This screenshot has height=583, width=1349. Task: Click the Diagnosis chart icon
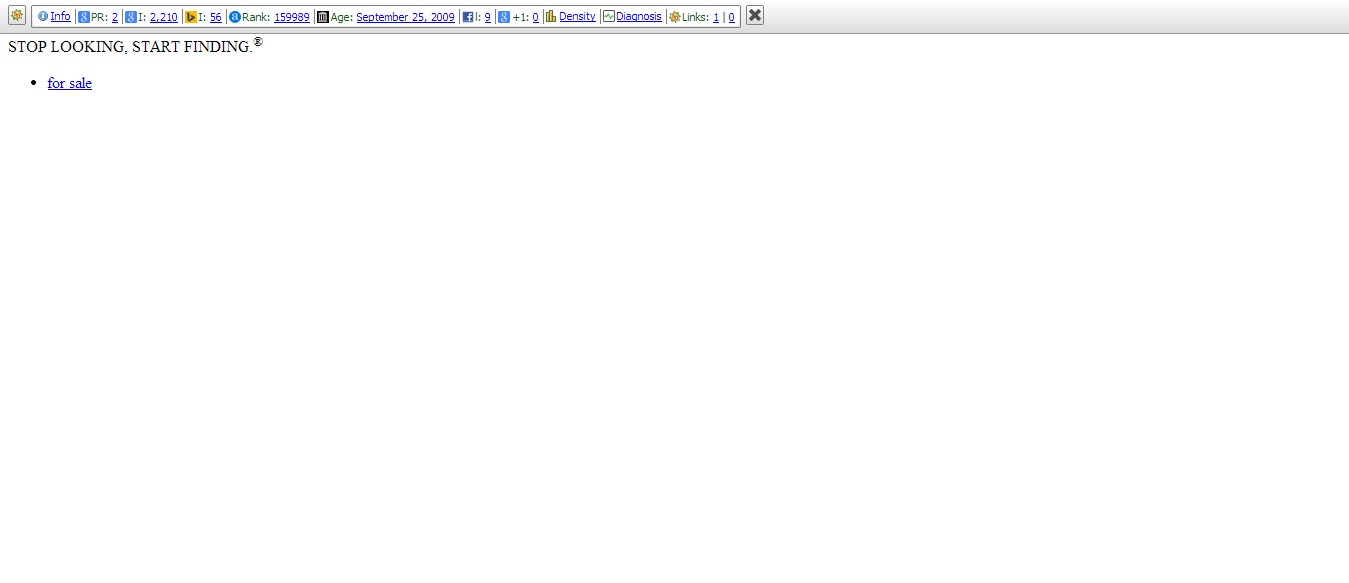tap(608, 16)
